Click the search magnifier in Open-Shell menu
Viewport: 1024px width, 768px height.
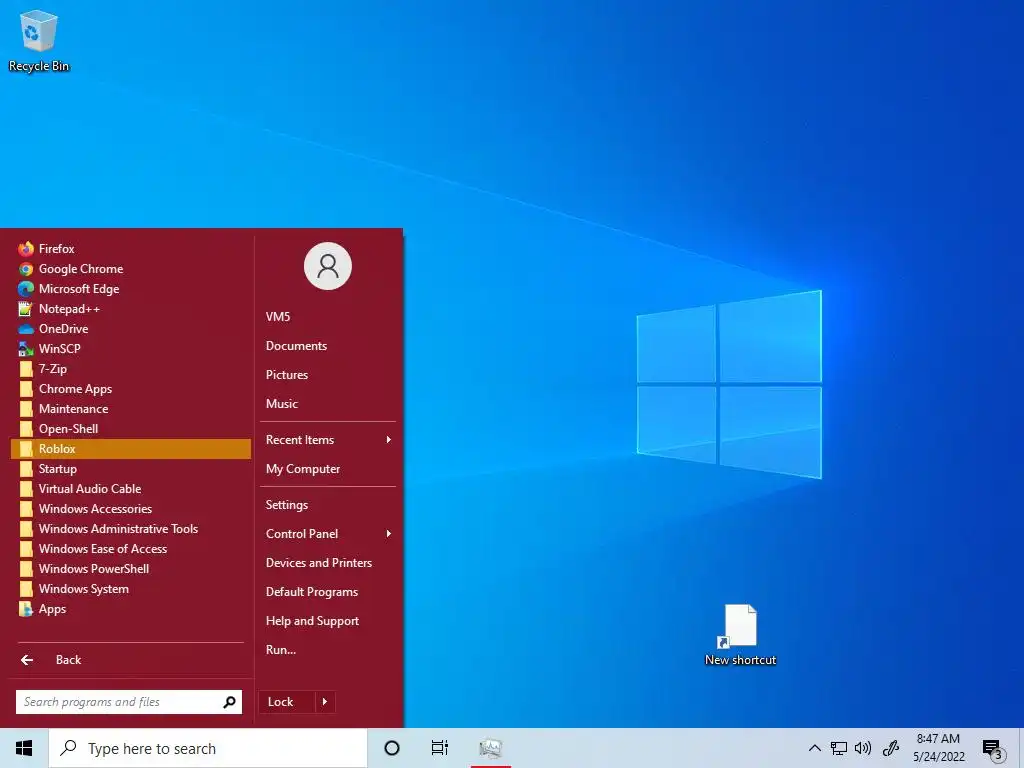tap(229, 702)
